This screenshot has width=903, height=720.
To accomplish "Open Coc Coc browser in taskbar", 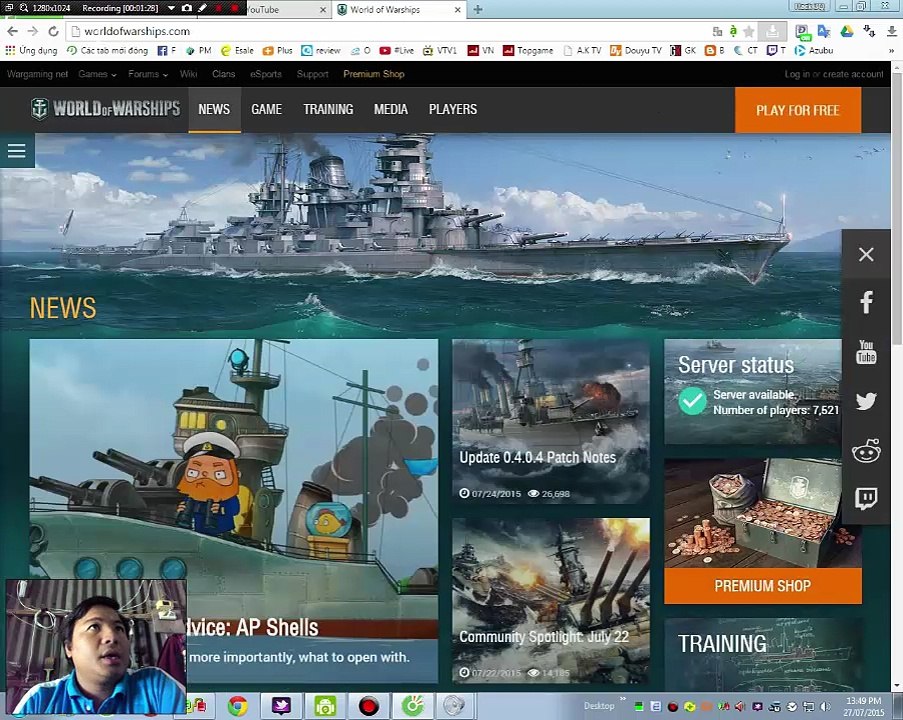I will tap(412, 706).
